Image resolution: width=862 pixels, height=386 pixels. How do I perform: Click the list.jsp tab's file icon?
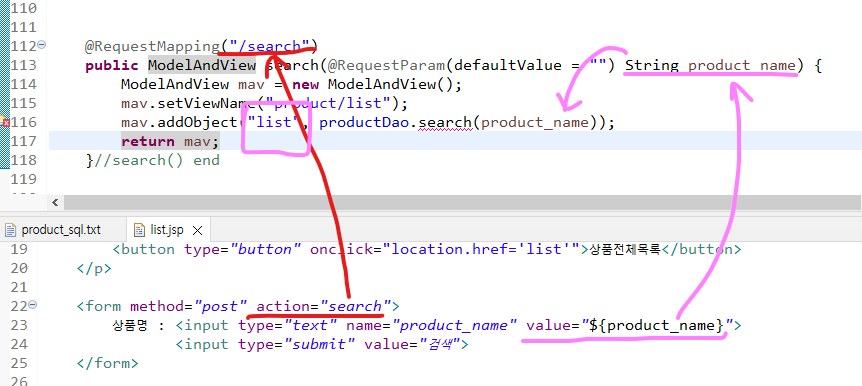(140, 230)
